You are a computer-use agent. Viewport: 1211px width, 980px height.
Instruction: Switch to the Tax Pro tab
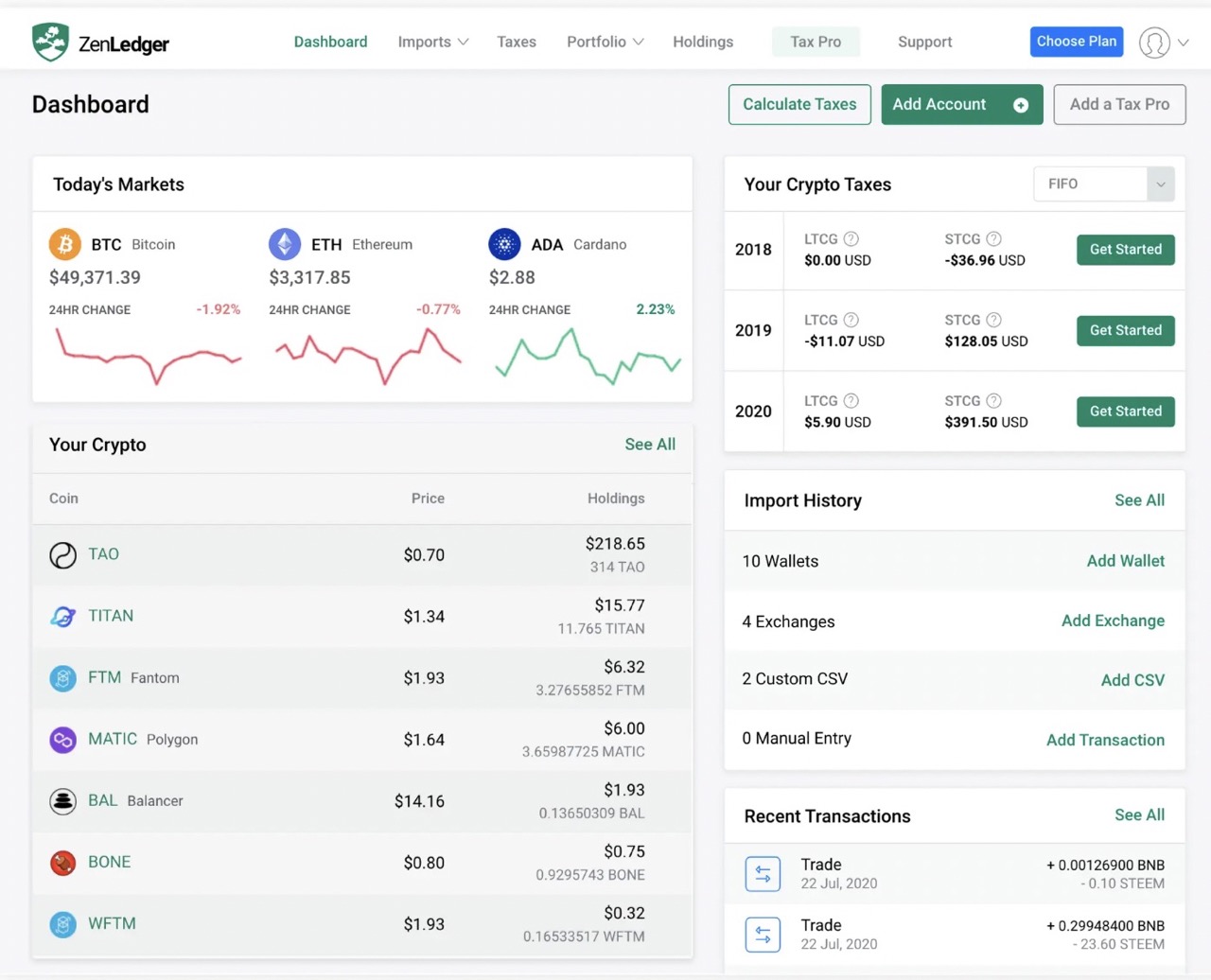tap(816, 42)
